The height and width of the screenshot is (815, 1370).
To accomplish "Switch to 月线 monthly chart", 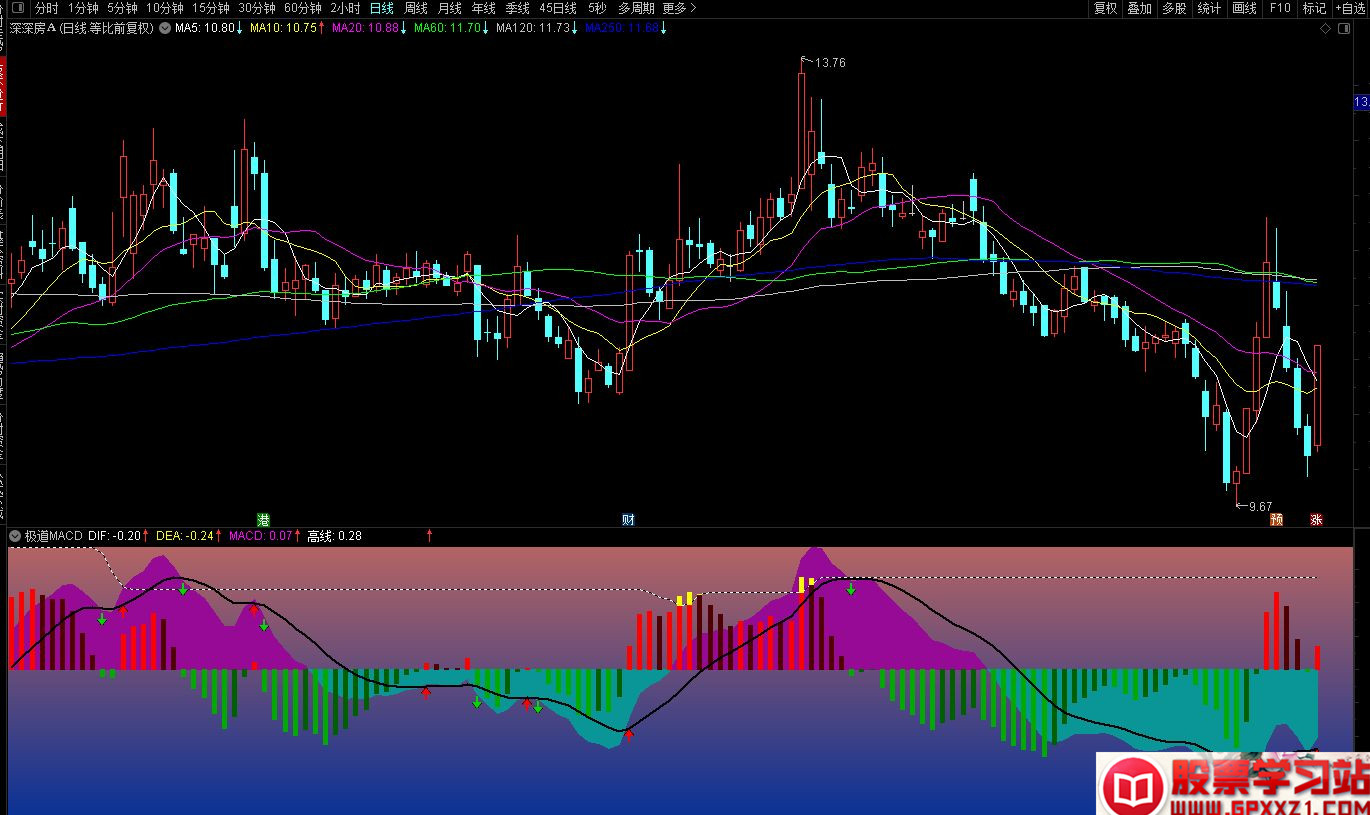I will 450,8.
